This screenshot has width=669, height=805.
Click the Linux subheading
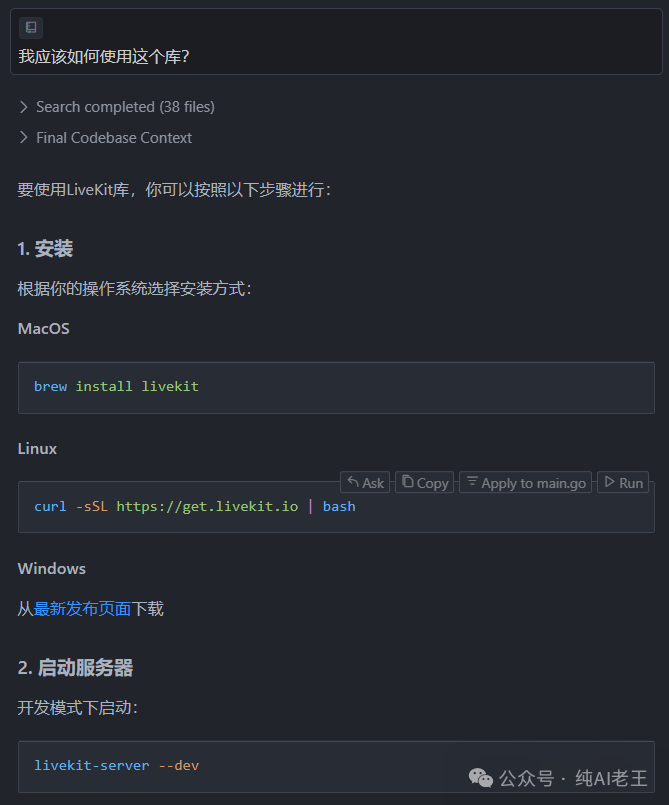pyautogui.click(x=37, y=449)
